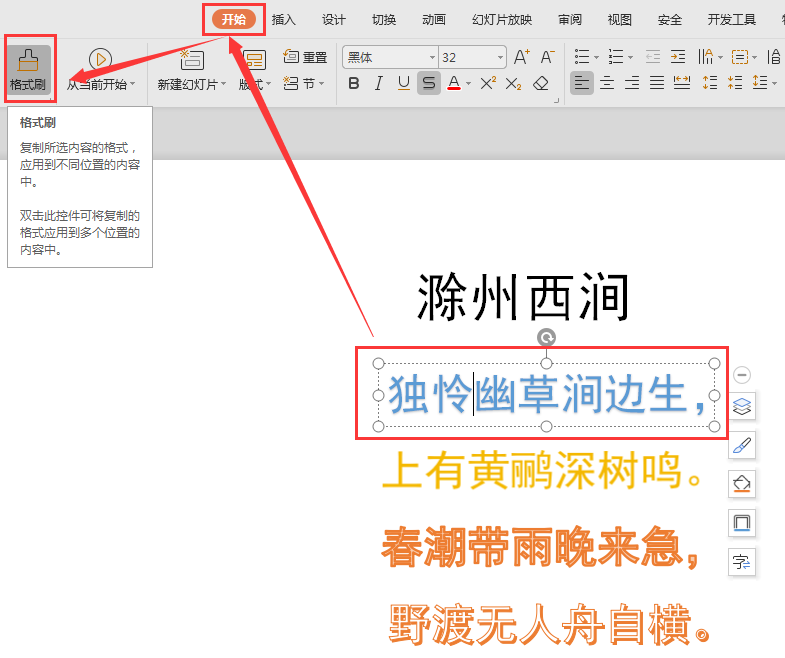The width and height of the screenshot is (785, 658).
Task: Open numbered list dropdown arrow
Action: click(x=630, y=57)
